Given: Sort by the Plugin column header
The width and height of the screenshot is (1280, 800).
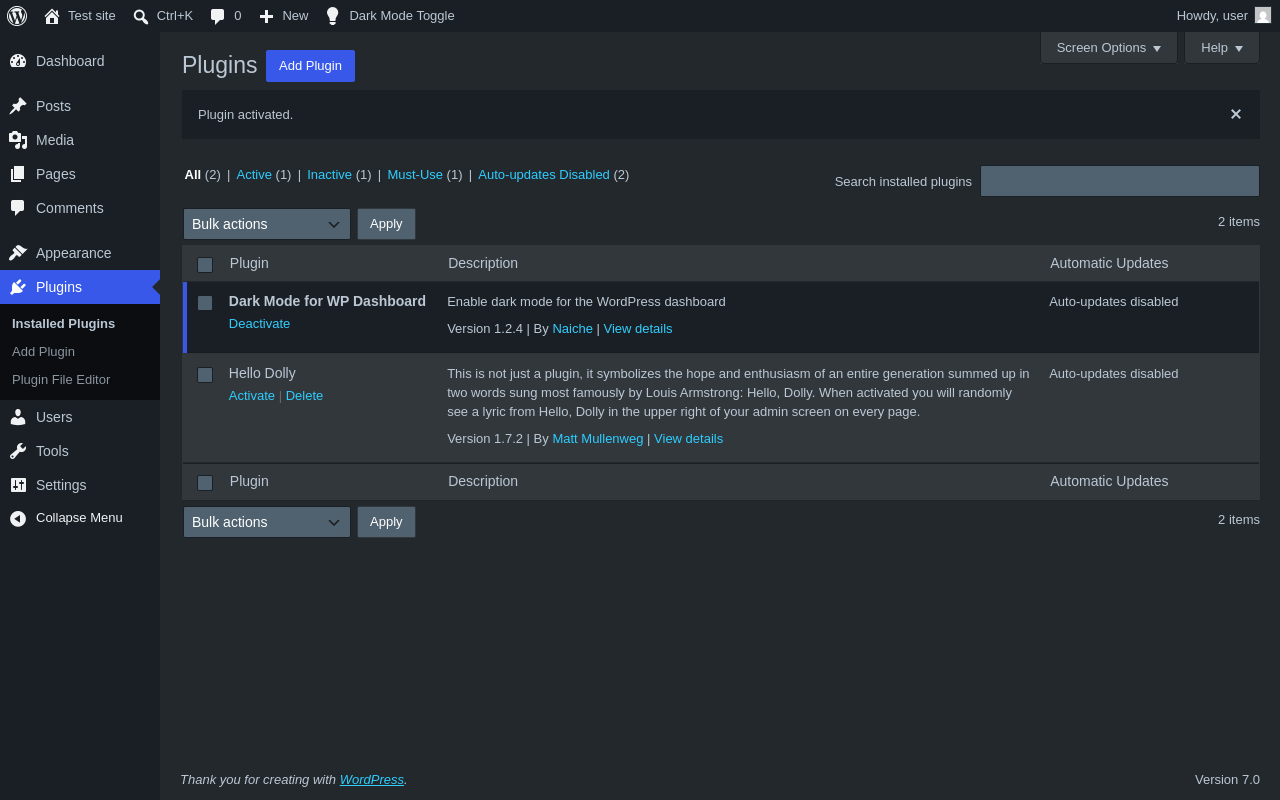Looking at the screenshot, I should tap(249, 263).
